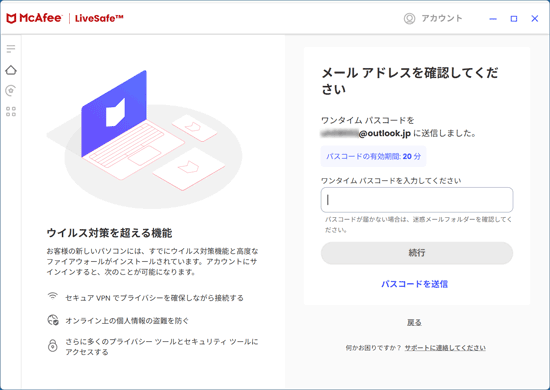
Task: Open the sidebar hamburger menu icon
Action: (x=11, y=49)
